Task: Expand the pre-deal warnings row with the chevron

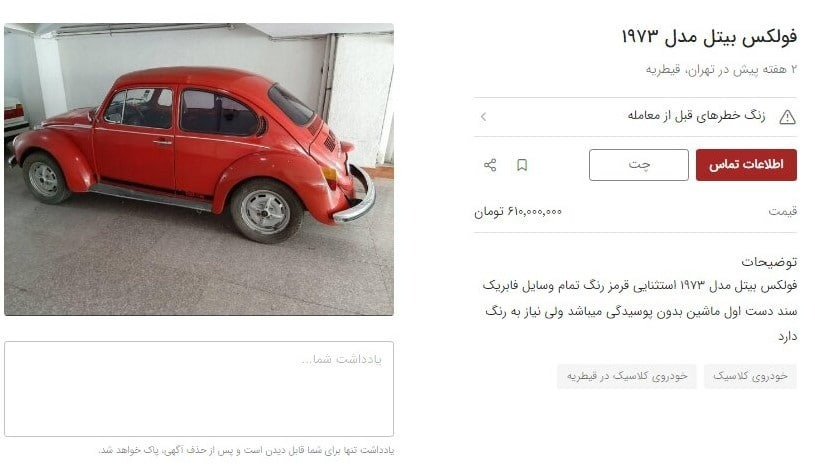Action: coord(483,116)
